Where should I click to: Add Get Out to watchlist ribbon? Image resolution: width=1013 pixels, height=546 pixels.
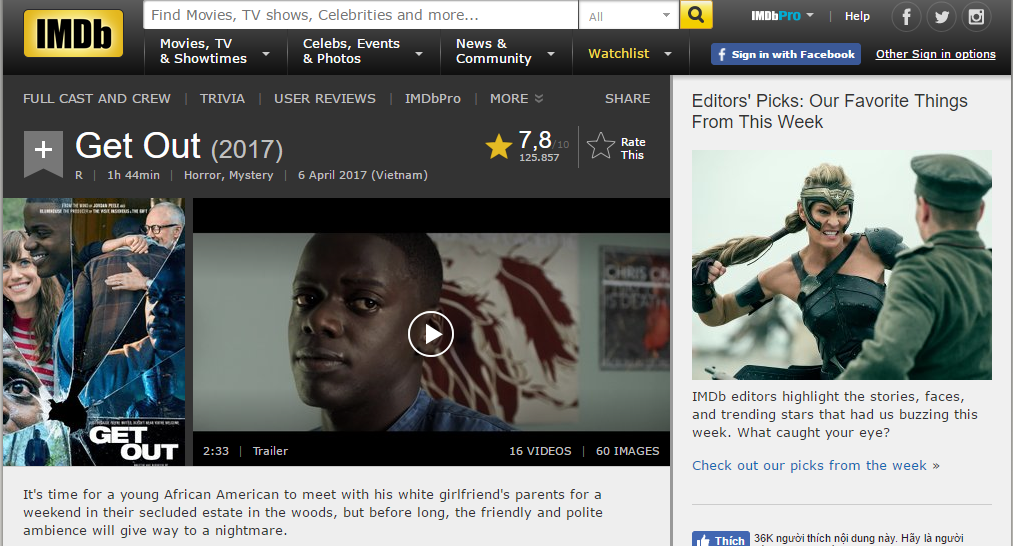click(43, 153)
